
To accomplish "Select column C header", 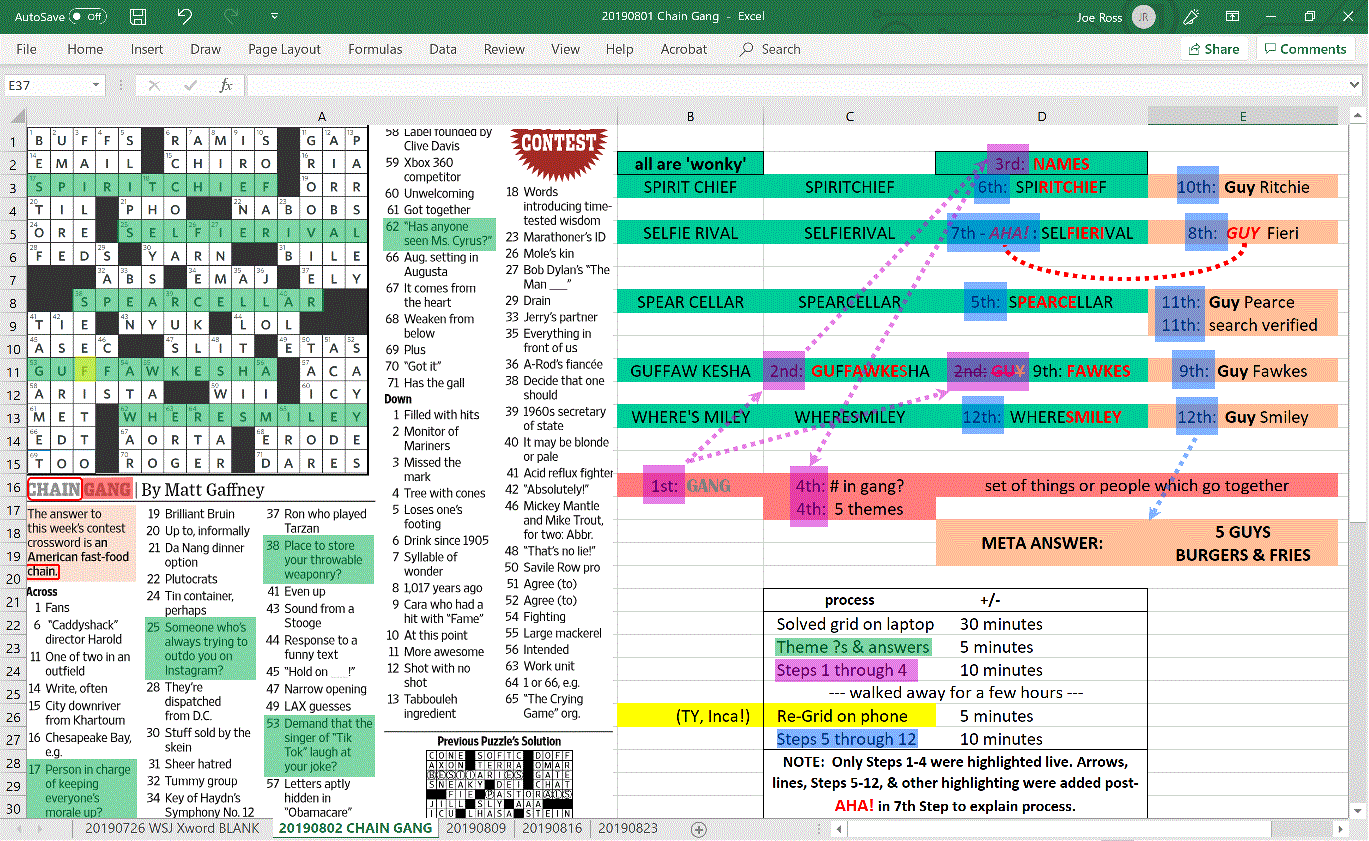I will pyautogui.click(x=849, y=116).
